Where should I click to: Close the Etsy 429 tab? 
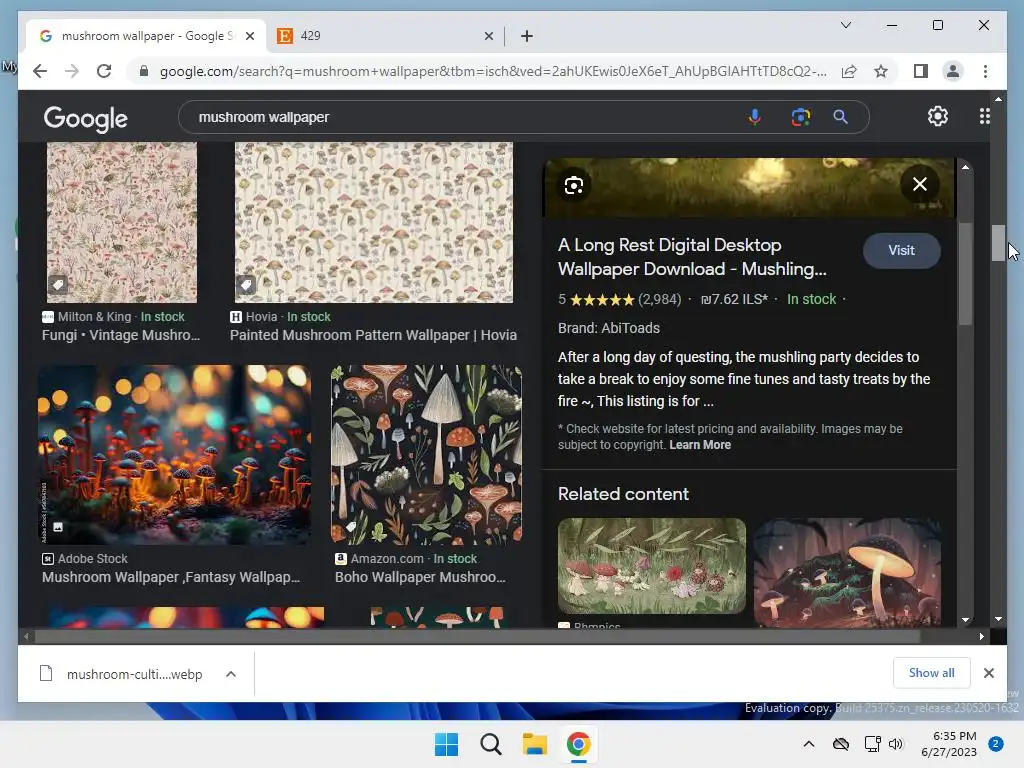488,36
